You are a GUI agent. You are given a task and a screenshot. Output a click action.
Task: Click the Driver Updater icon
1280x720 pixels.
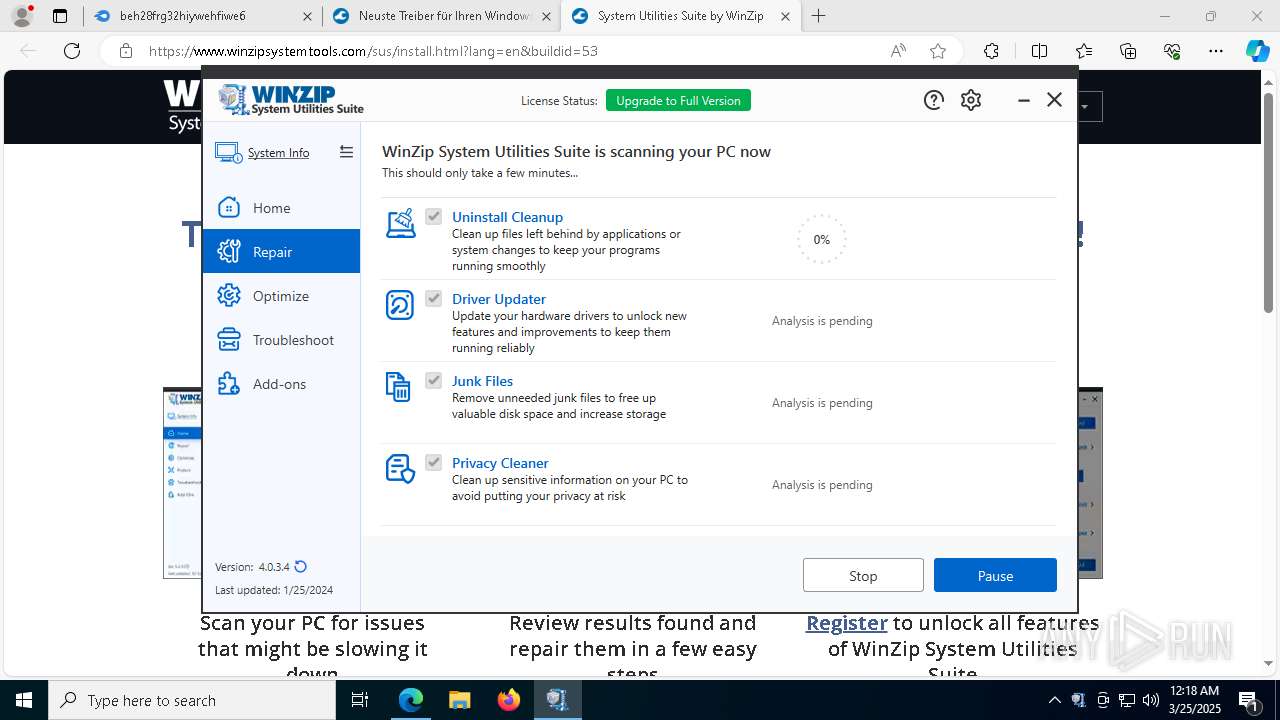(x=400, y=305)
